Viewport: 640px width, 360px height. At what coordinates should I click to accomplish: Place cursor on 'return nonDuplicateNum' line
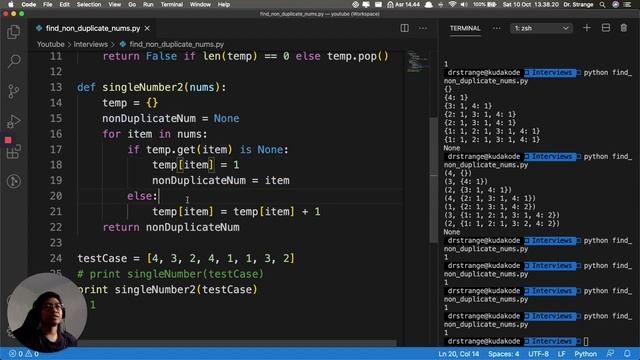point(171,227)
